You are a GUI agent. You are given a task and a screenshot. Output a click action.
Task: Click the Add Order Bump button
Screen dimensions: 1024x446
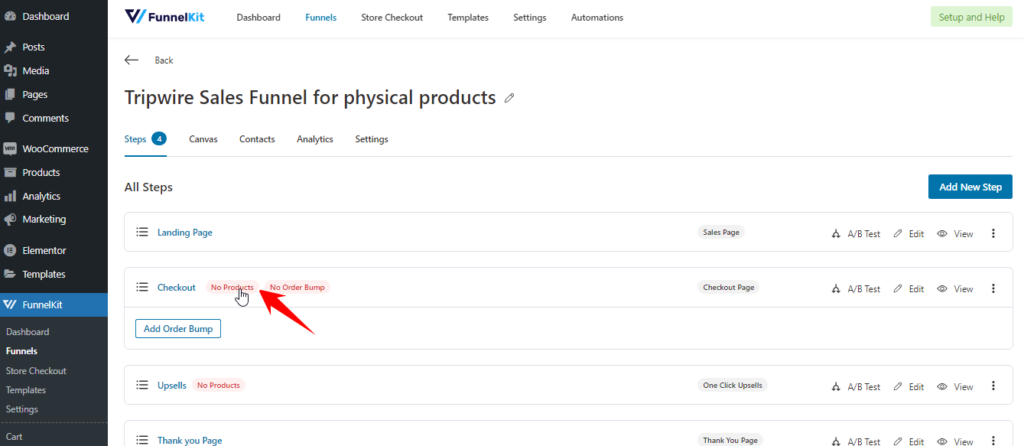(x=178, y=328)
